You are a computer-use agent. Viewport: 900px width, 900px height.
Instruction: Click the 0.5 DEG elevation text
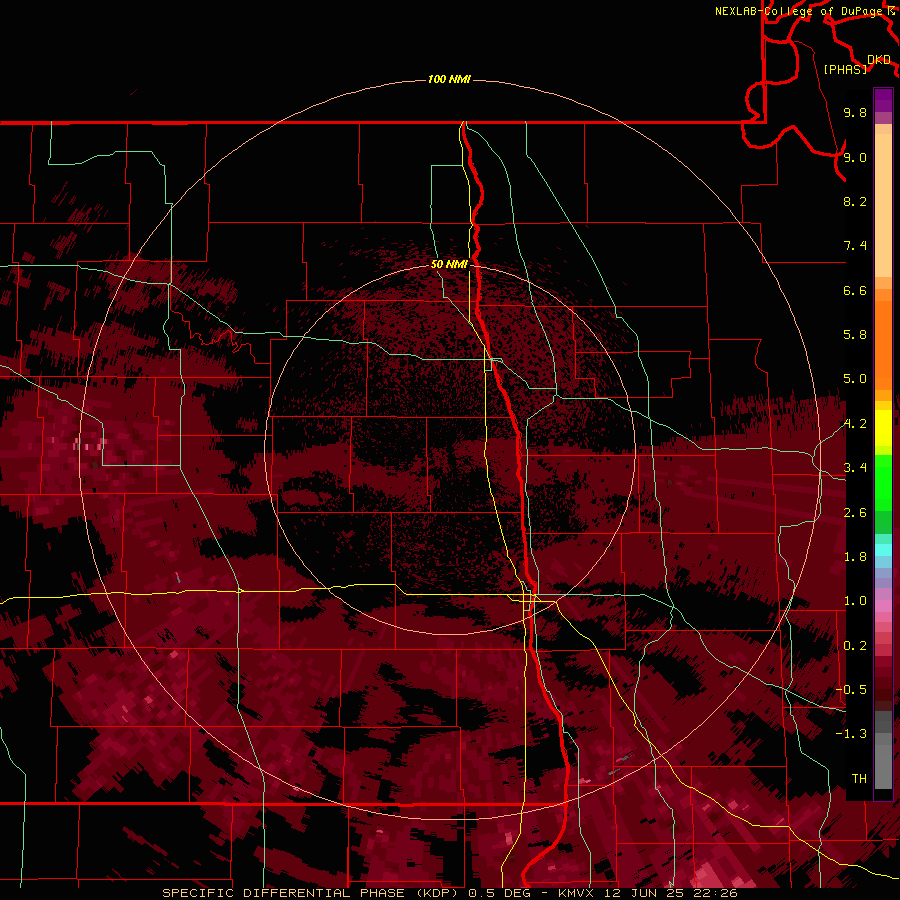tap(498, 893)
